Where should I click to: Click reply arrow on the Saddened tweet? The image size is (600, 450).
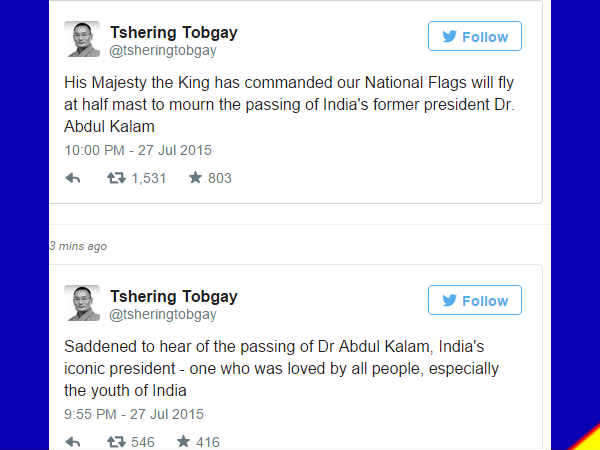point(73,441)
